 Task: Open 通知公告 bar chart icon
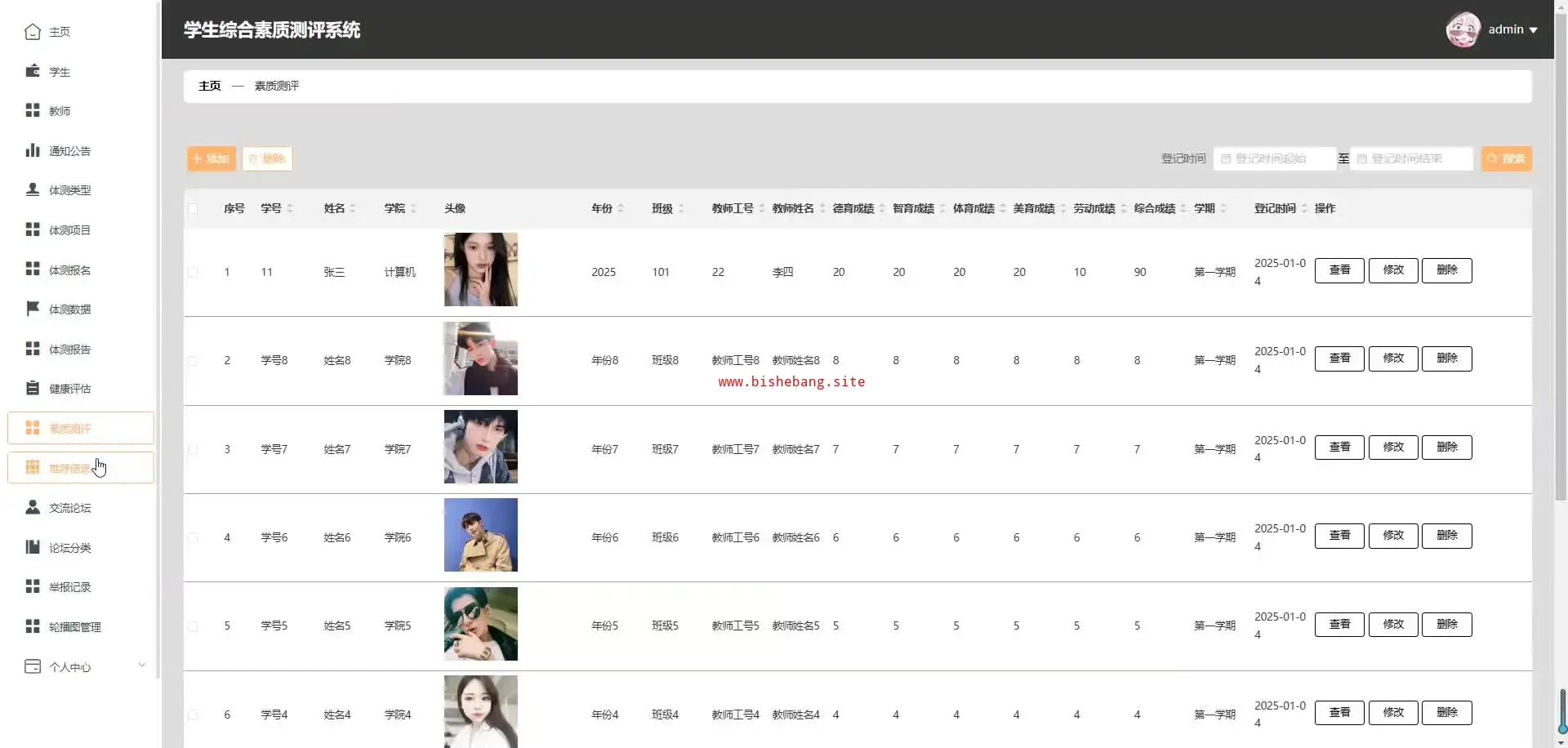pos(33,150)
